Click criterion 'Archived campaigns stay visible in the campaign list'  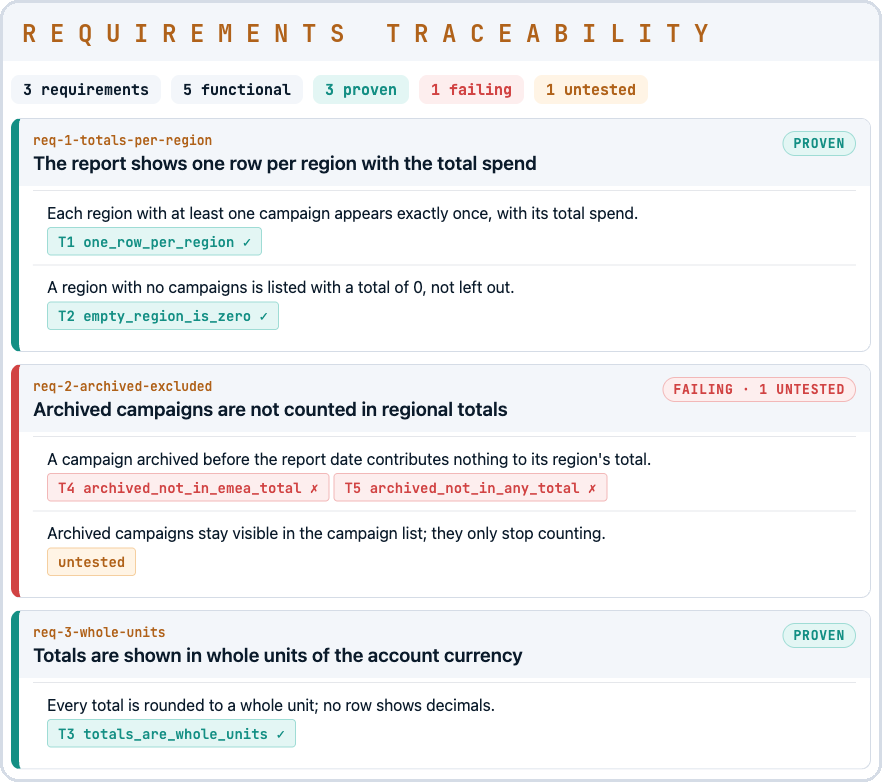point(326,533)
